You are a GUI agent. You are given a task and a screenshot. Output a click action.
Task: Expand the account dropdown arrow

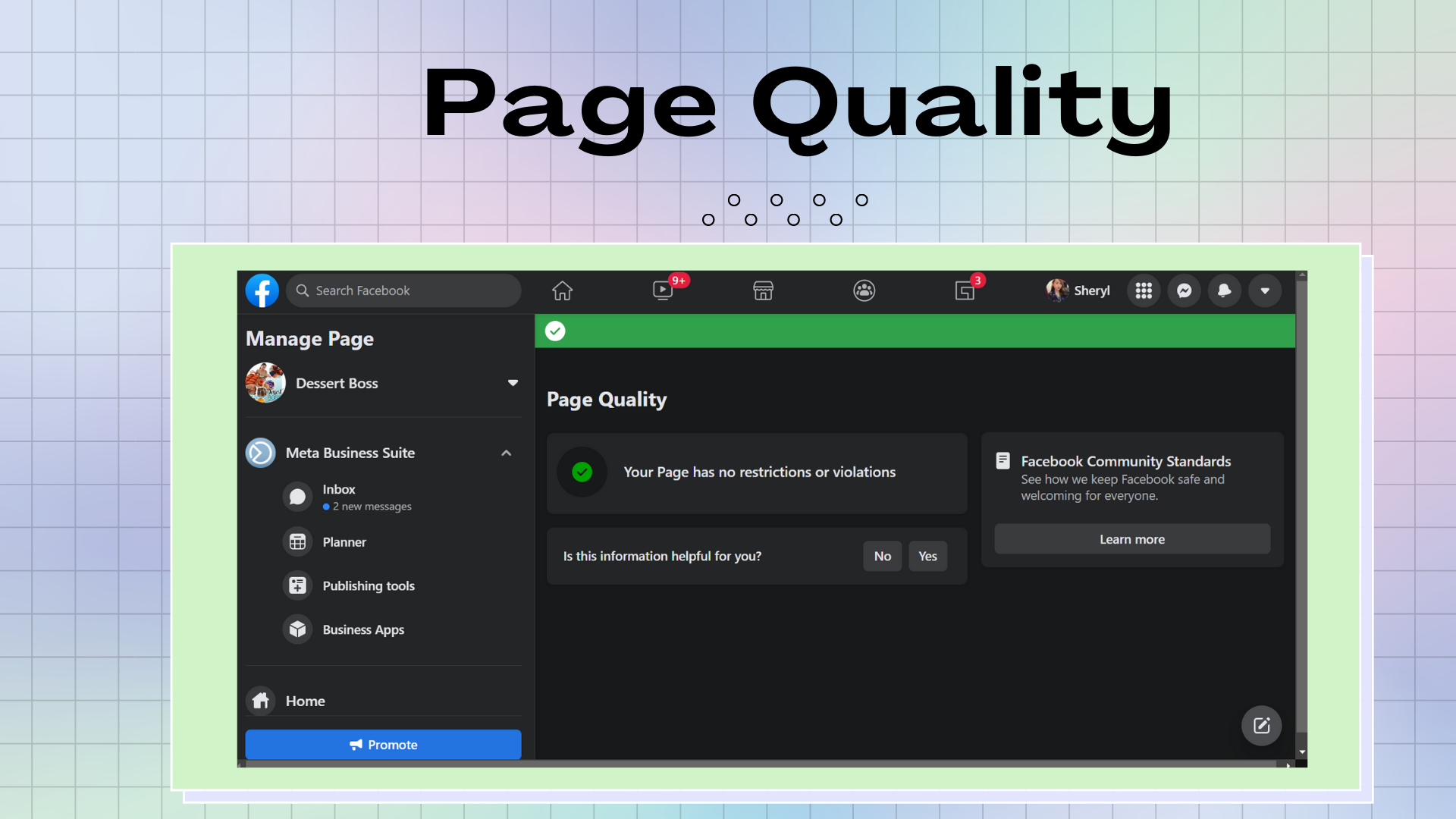coord(1265,290)
